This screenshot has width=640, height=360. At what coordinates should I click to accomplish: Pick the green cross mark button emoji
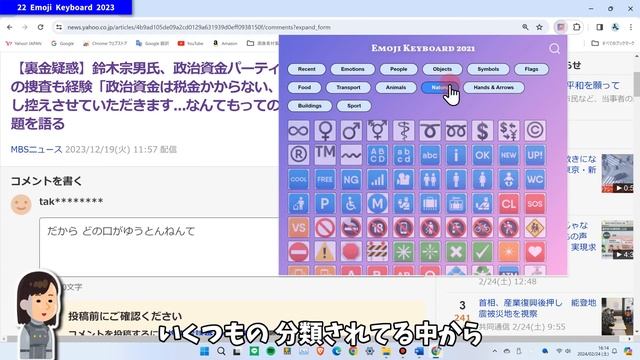click(x=456, y=251)
